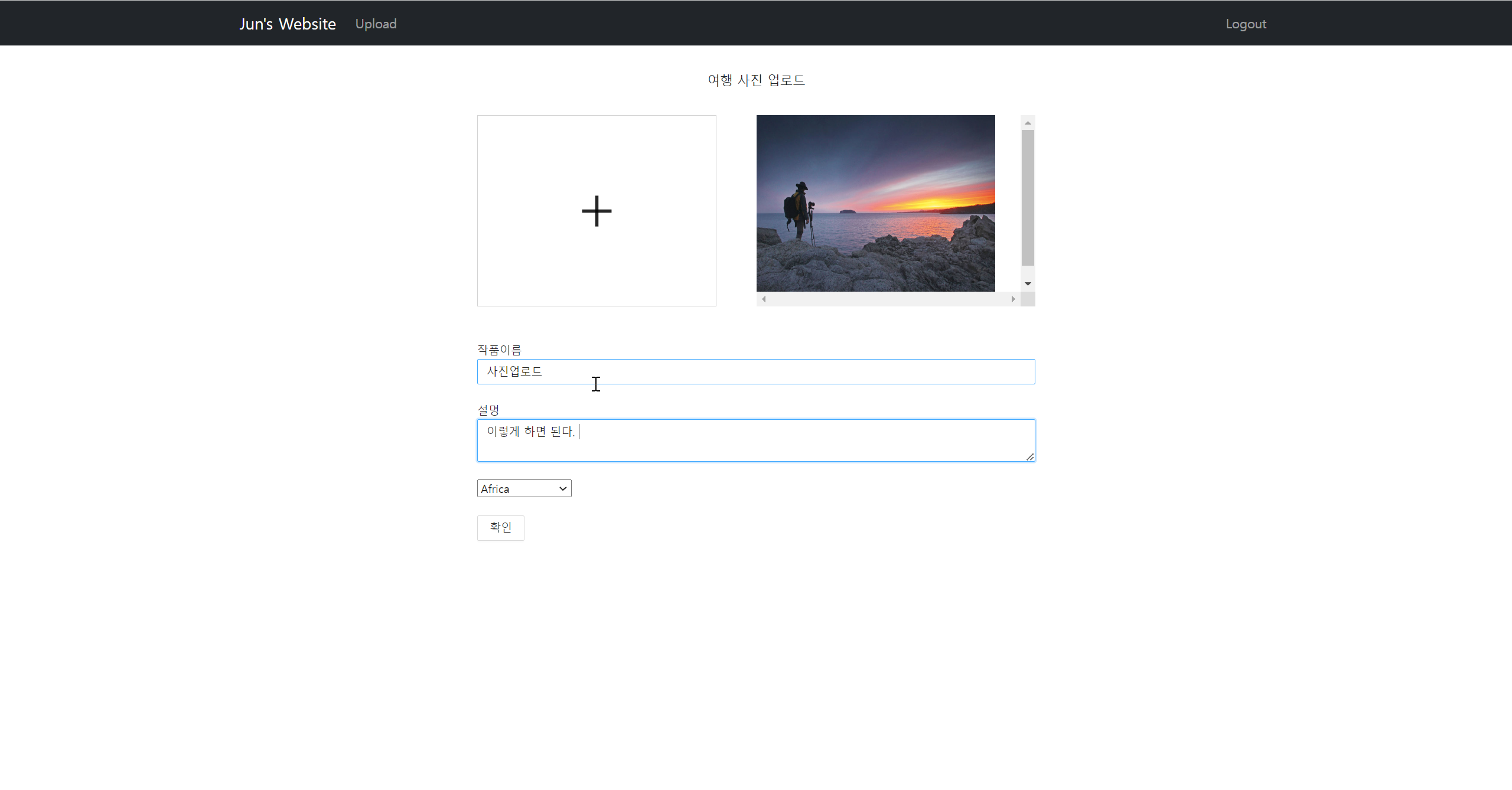Click the scrollbar up arrow above the image
1512x790 pixels.
(x=1028, y=122)
